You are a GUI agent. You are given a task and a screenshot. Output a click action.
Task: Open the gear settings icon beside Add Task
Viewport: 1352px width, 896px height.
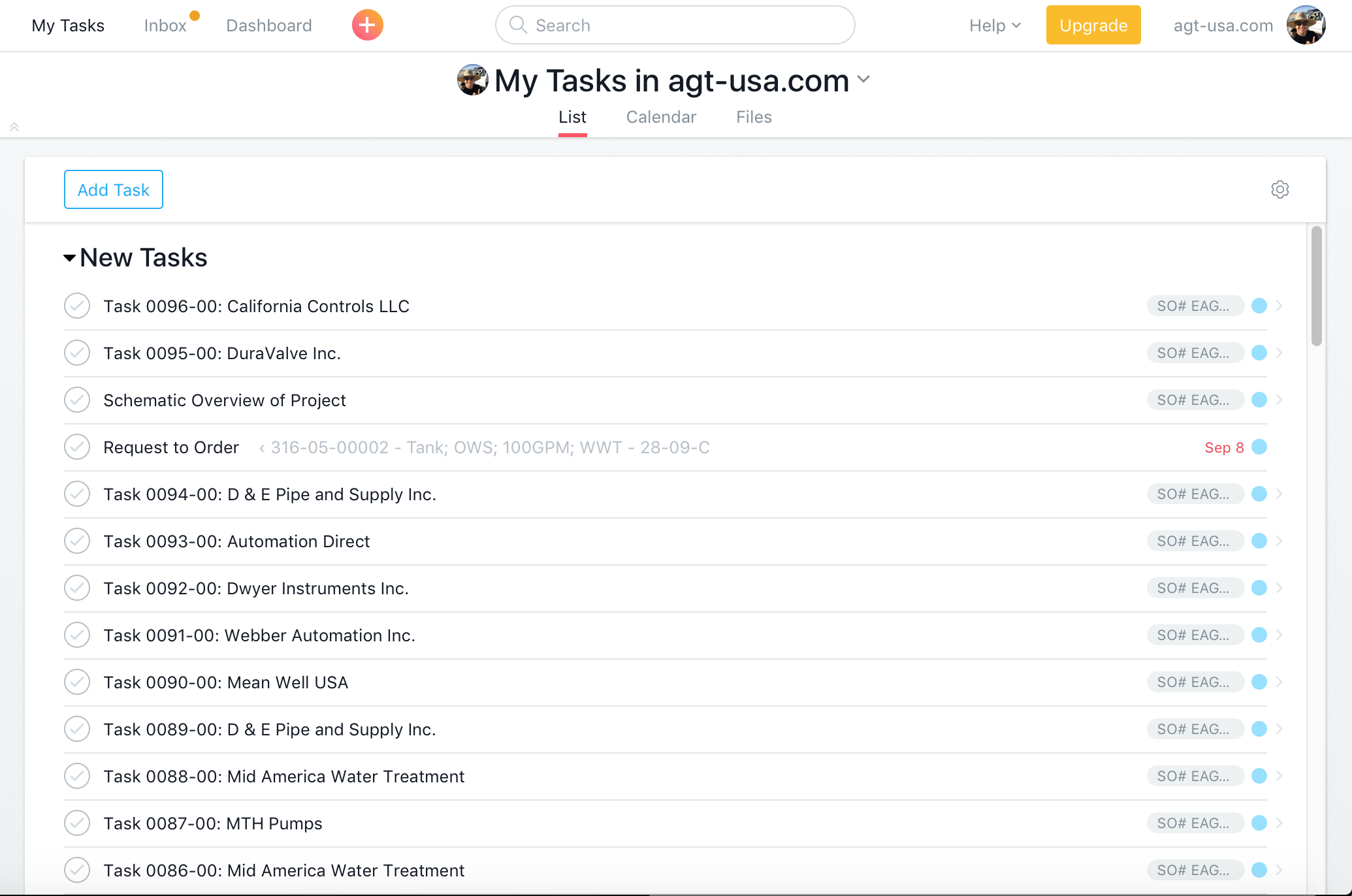[1280, 189]
